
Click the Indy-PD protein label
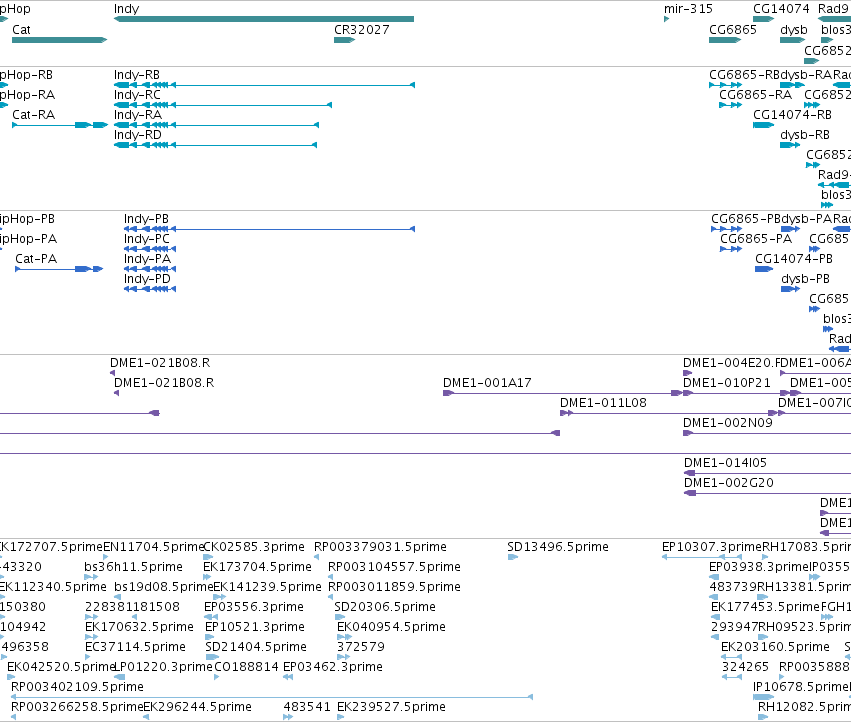click(147, 279)
